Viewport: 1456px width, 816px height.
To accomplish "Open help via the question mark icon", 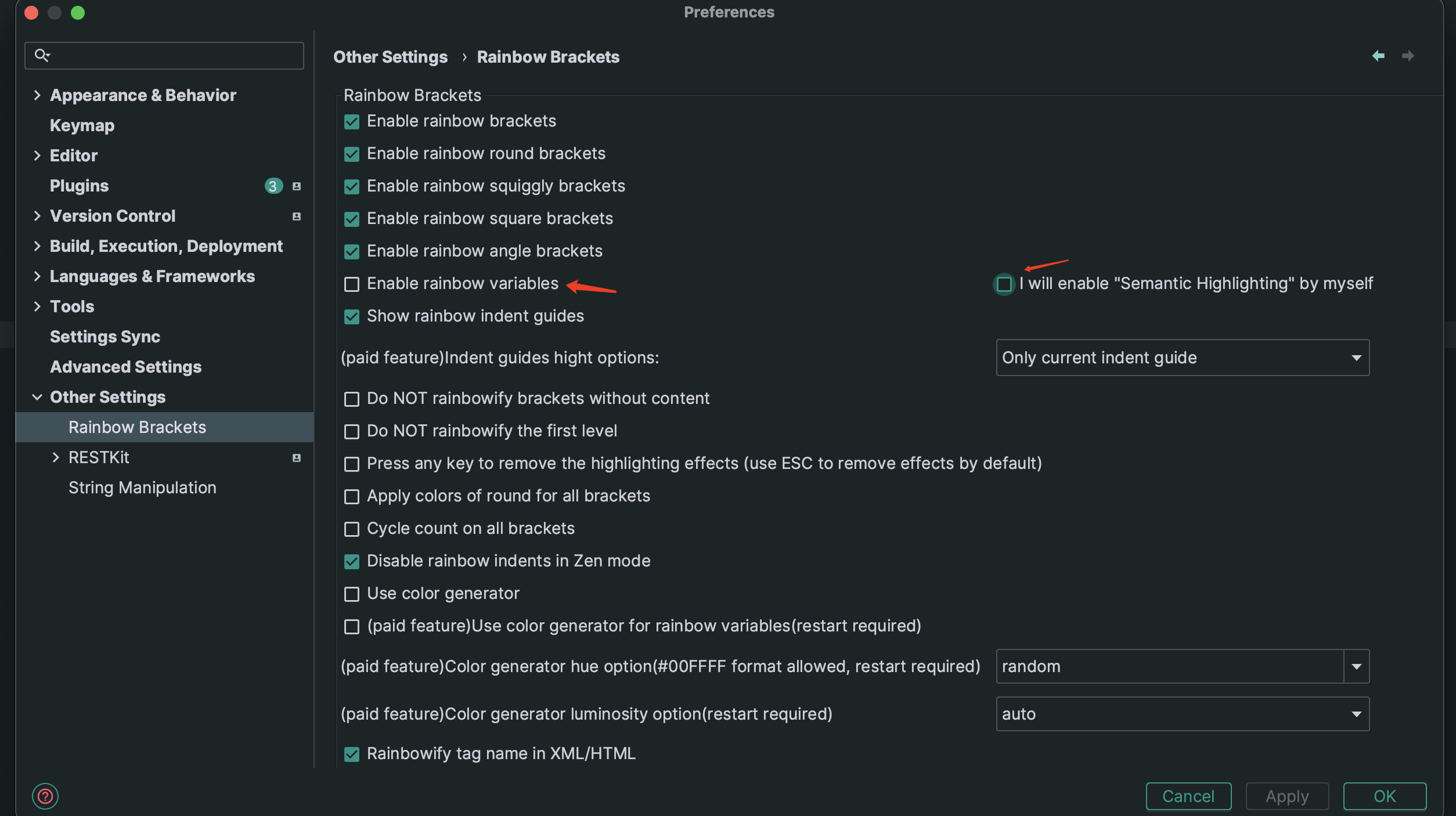I will pyautogui.click(x=45, y=796).
